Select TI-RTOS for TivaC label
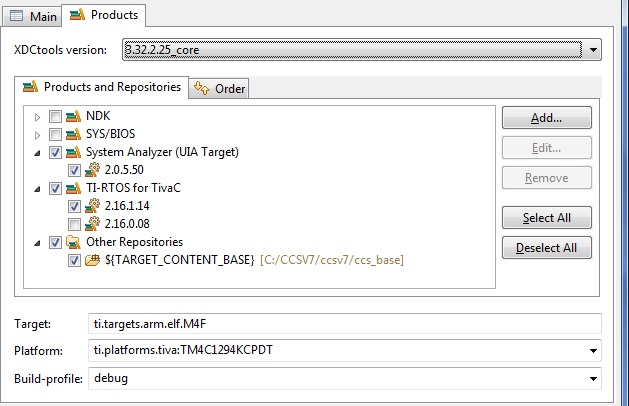 tap(133, 188)
